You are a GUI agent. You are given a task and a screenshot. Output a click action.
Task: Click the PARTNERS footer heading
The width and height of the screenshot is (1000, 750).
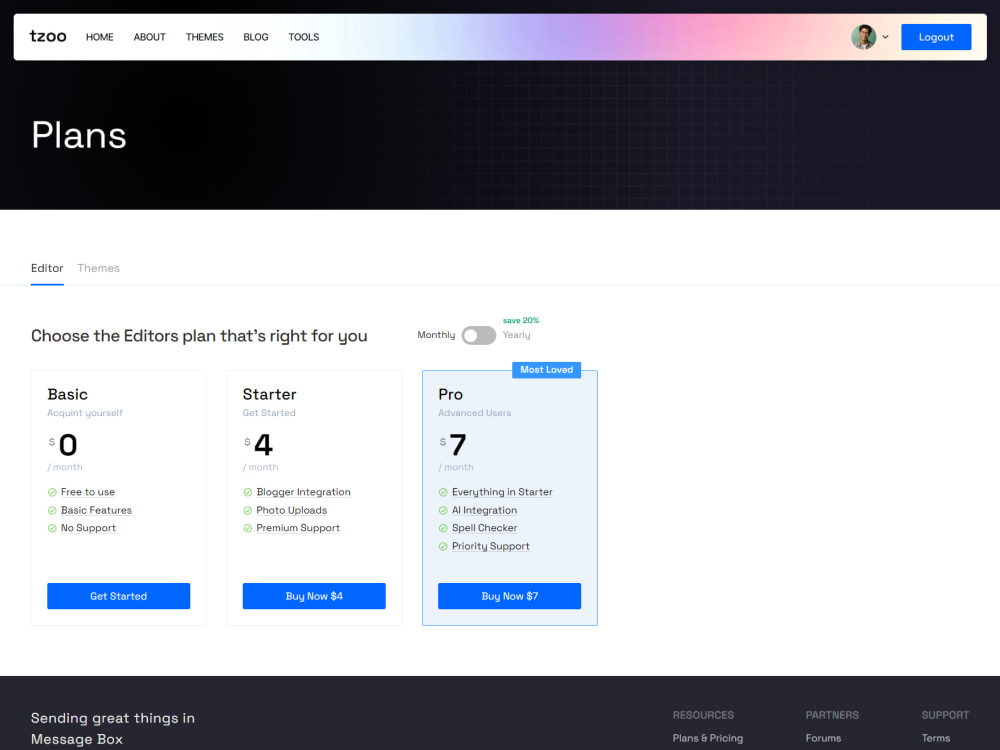832,715
